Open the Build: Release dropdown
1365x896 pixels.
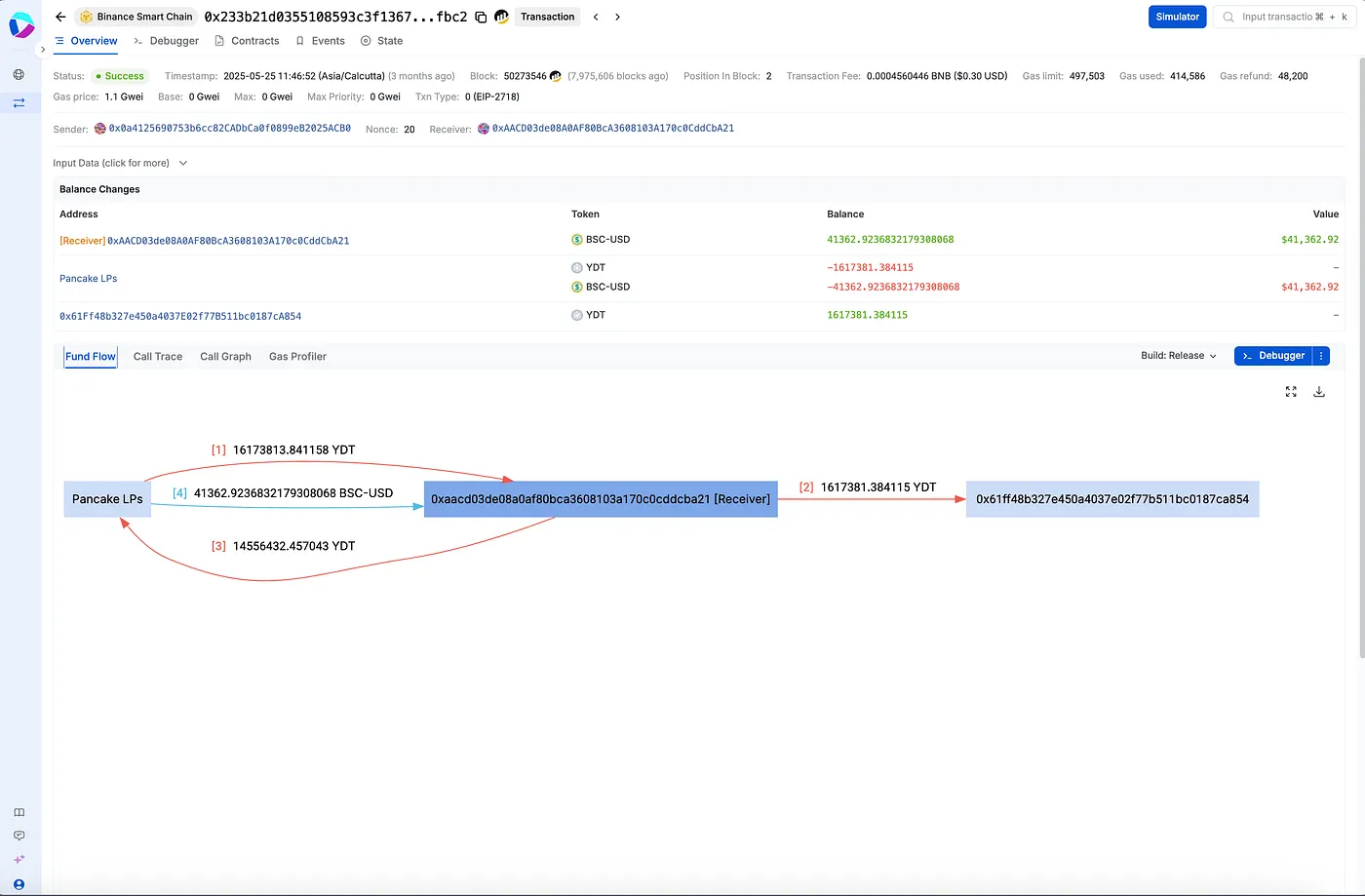(x=1178, y=356)
